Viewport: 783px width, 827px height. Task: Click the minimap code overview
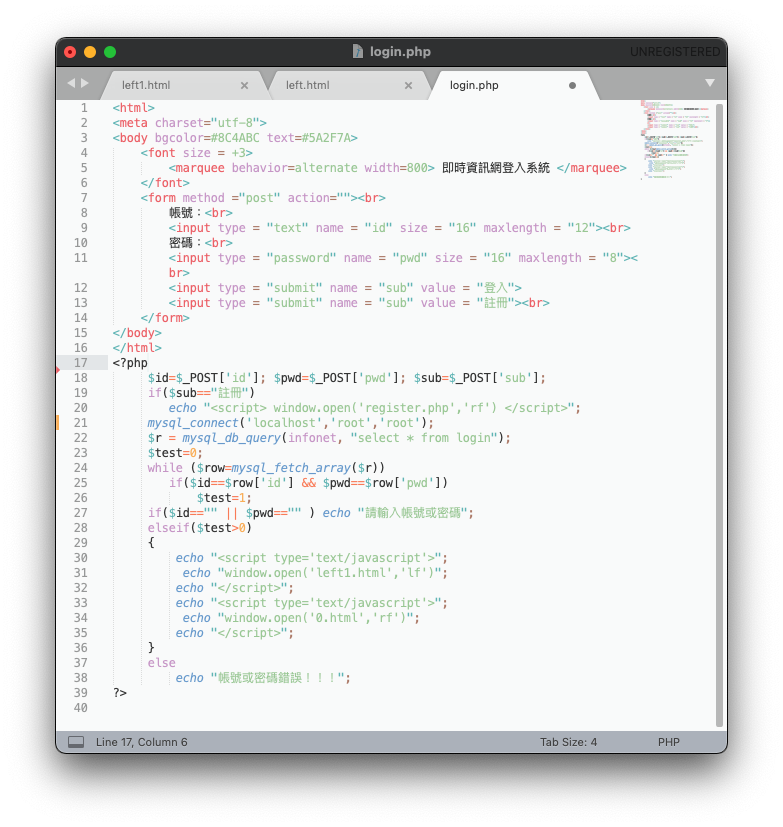coord(676,140)
